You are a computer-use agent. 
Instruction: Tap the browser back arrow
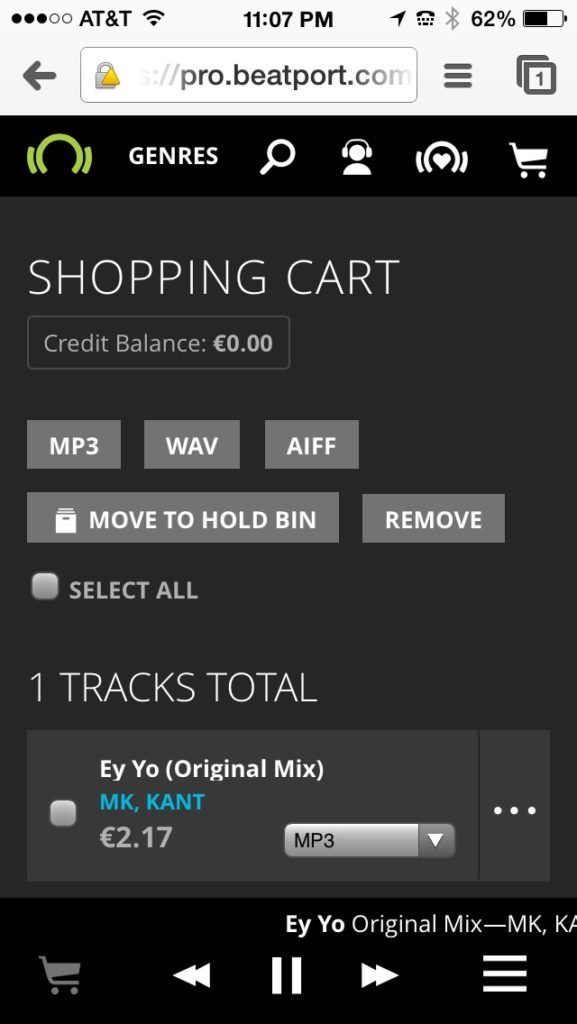39,76
